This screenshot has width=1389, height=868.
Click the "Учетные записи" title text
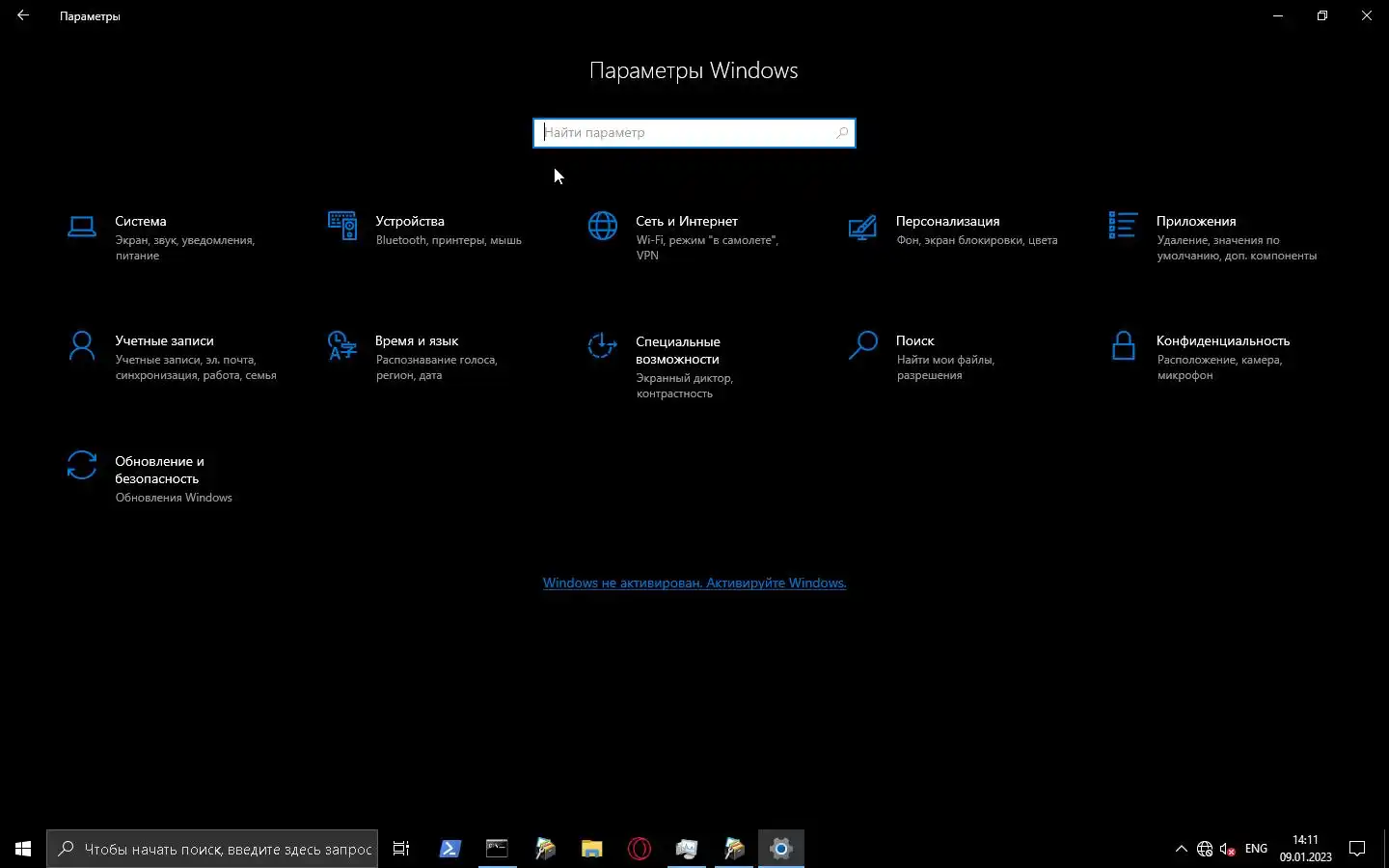(165, 340)
